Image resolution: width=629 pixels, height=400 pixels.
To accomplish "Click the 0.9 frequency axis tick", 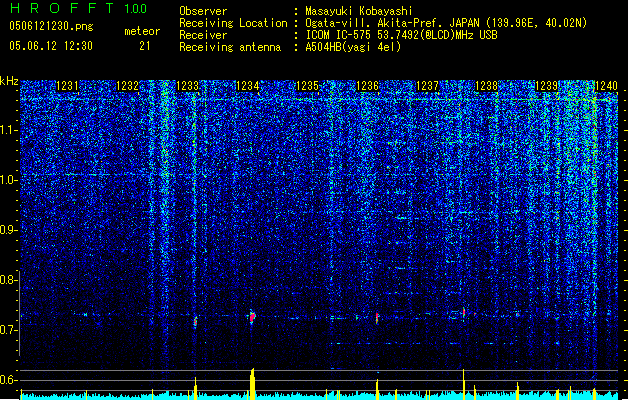I will click(9, 230).
